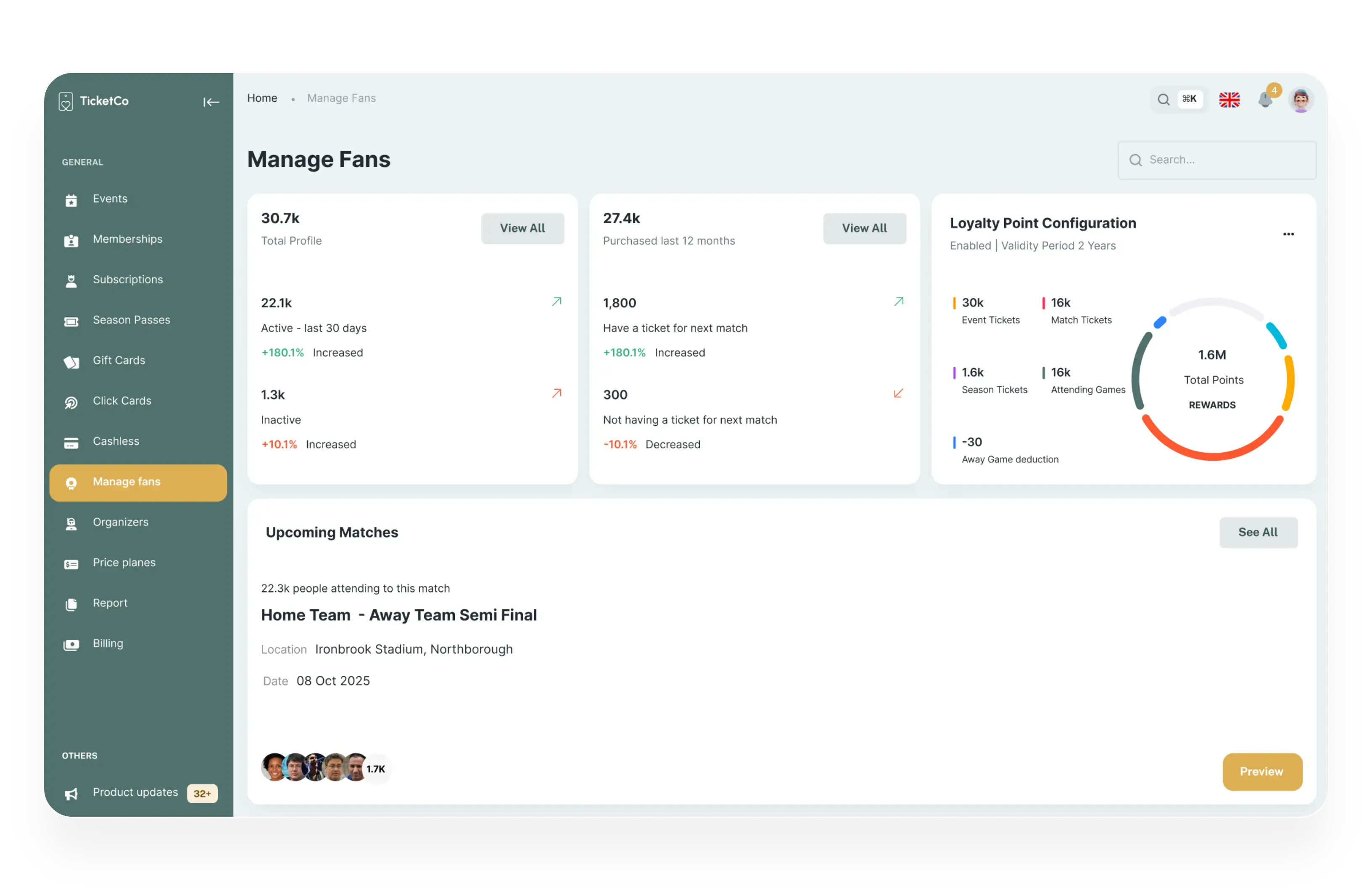1372x894 pixels.
Task: Select Click Cards in the sidebar
Action: coord(121,401)
